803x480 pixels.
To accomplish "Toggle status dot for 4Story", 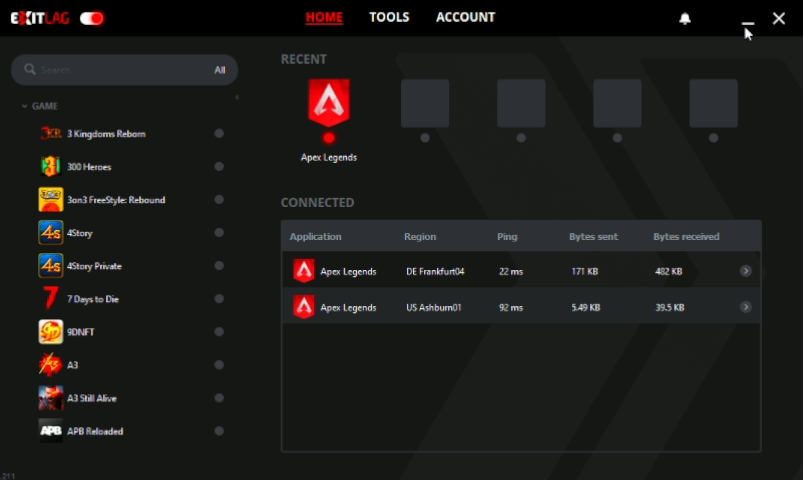I will click(x=219, y=233).
